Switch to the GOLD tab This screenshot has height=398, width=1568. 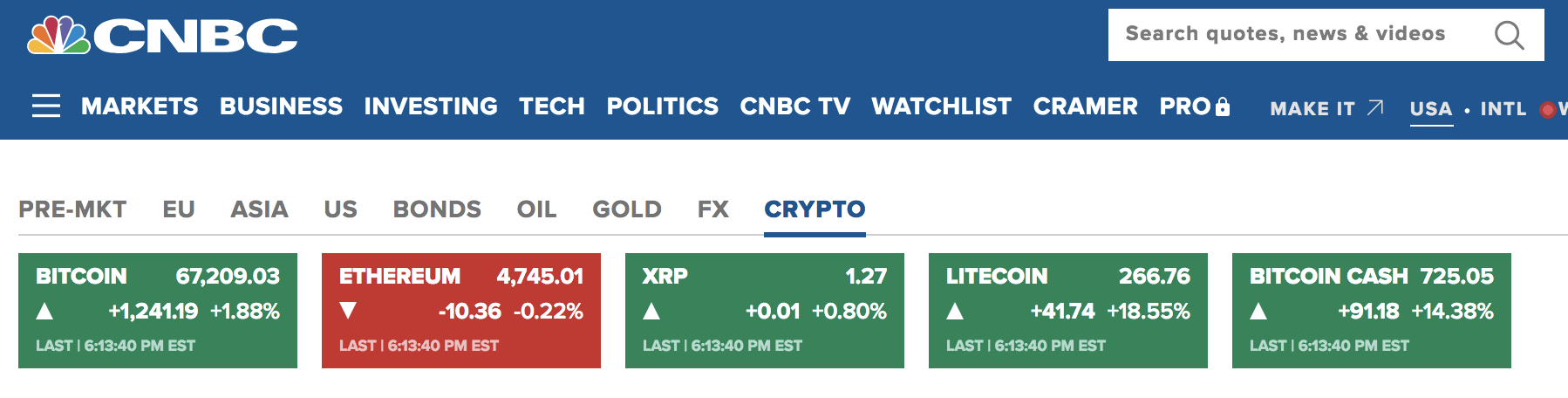tap(627, 209)
